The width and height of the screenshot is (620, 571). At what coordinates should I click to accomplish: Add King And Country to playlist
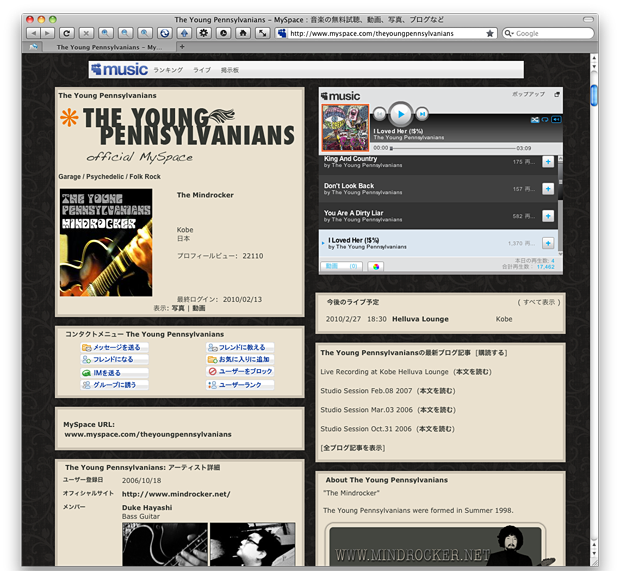tap(548, 162)
